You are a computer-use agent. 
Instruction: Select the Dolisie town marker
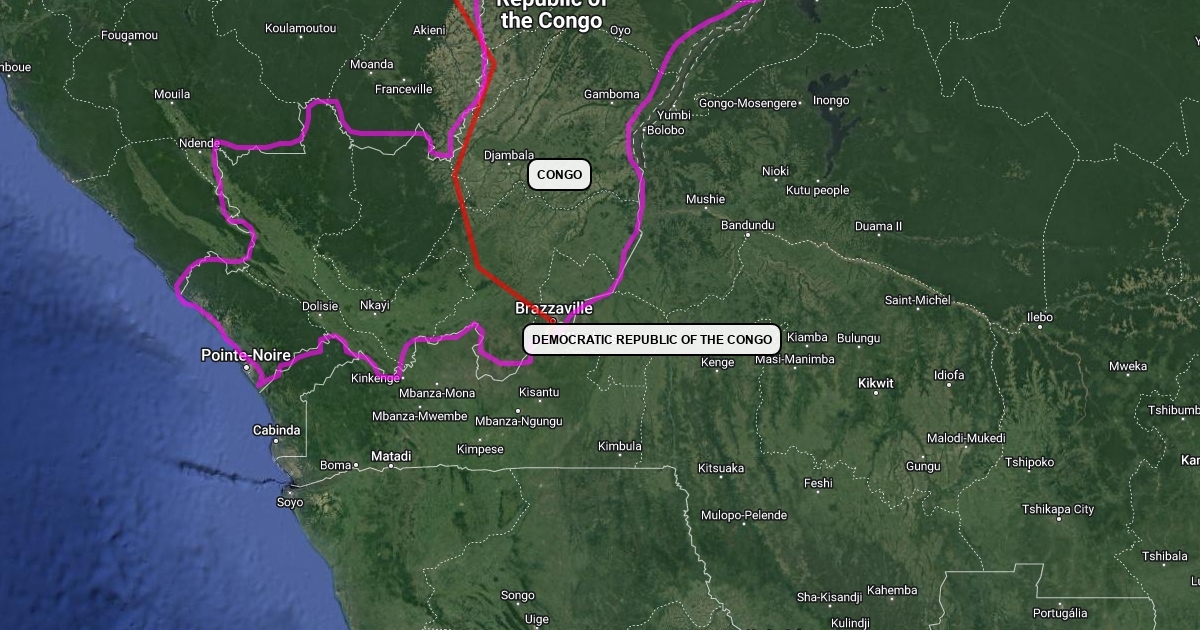coord(320,317)
